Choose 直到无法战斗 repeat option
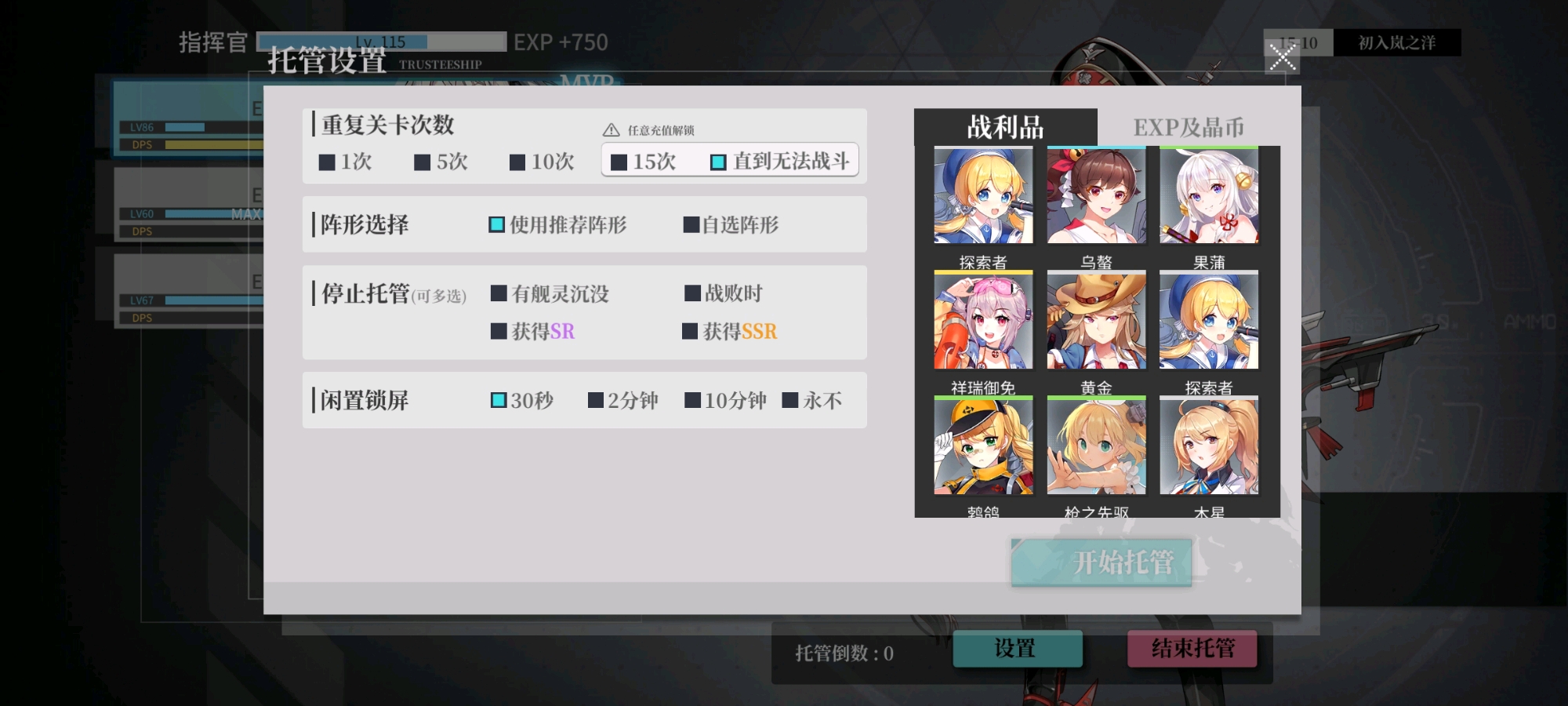This screenshot has height=706, width=1568. pos(780,162)
